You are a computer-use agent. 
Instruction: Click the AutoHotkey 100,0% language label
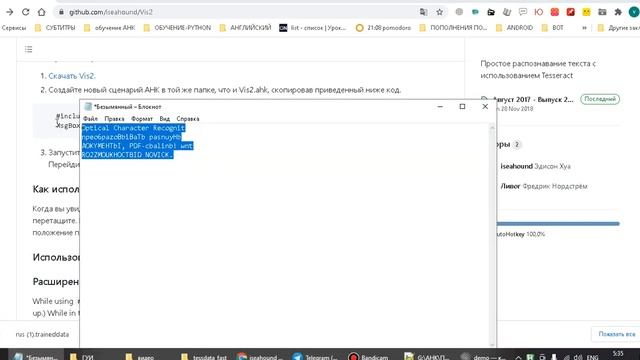[x=520, y=234]
